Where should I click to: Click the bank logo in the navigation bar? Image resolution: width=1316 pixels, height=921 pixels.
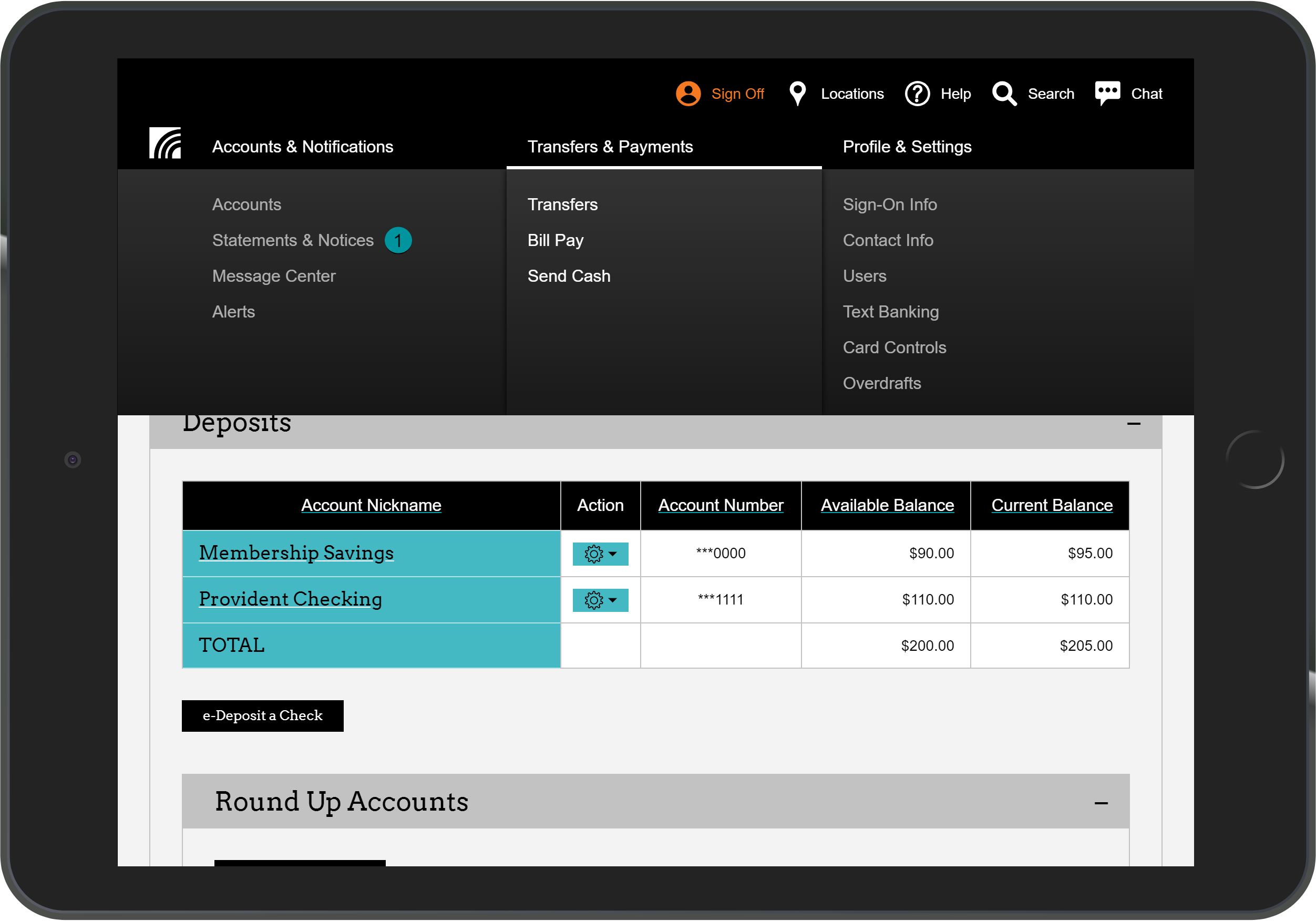(165, 144)
